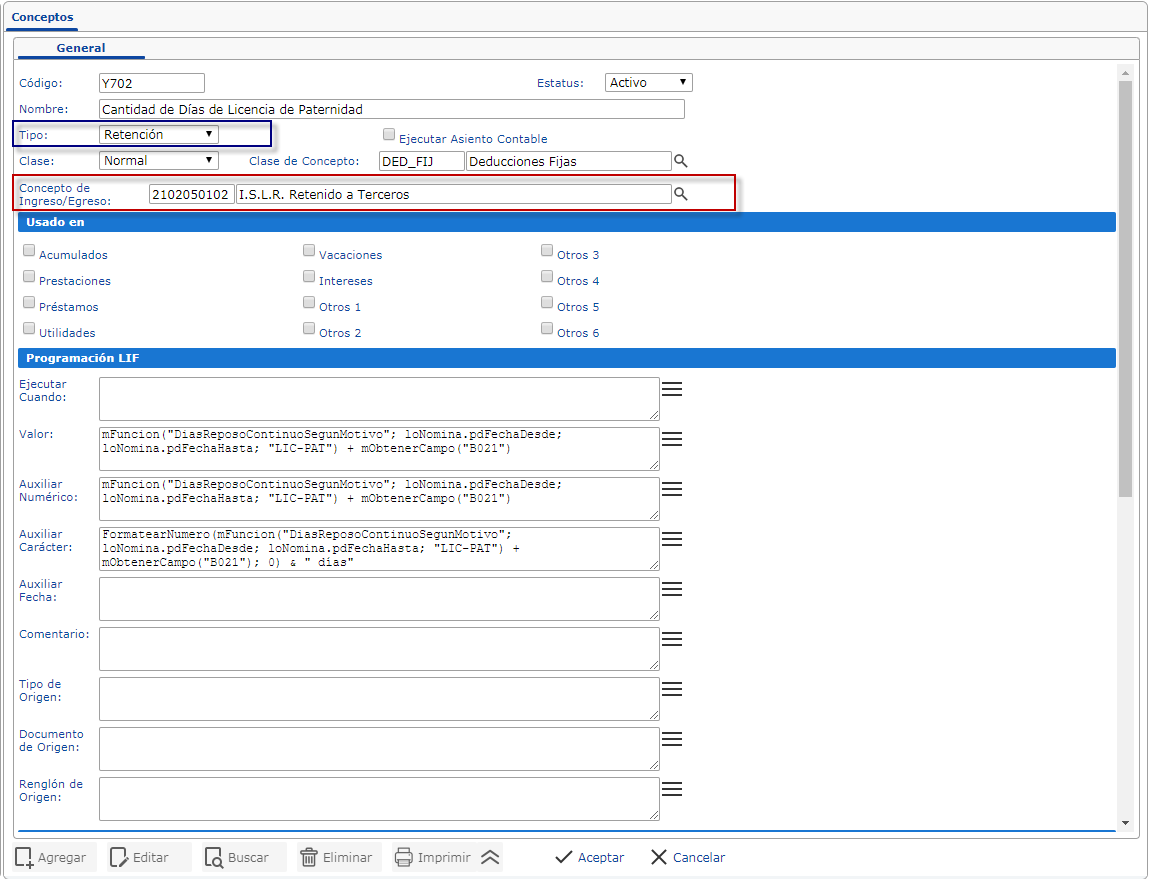This screenshot has width=1149, height=879.
Task: Open hamburger menu beside Ejecutar Cuando field
Action: 672,390
